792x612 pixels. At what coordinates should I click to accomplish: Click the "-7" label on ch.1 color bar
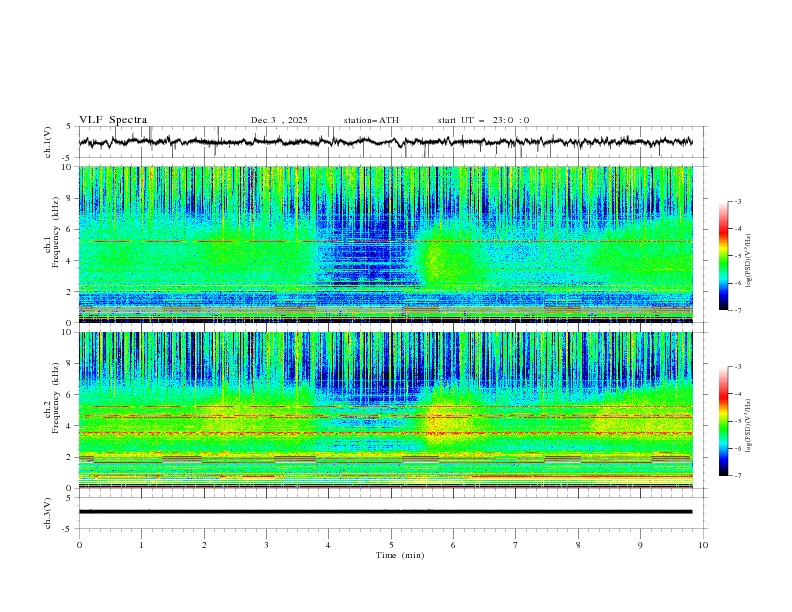point(737,311)
